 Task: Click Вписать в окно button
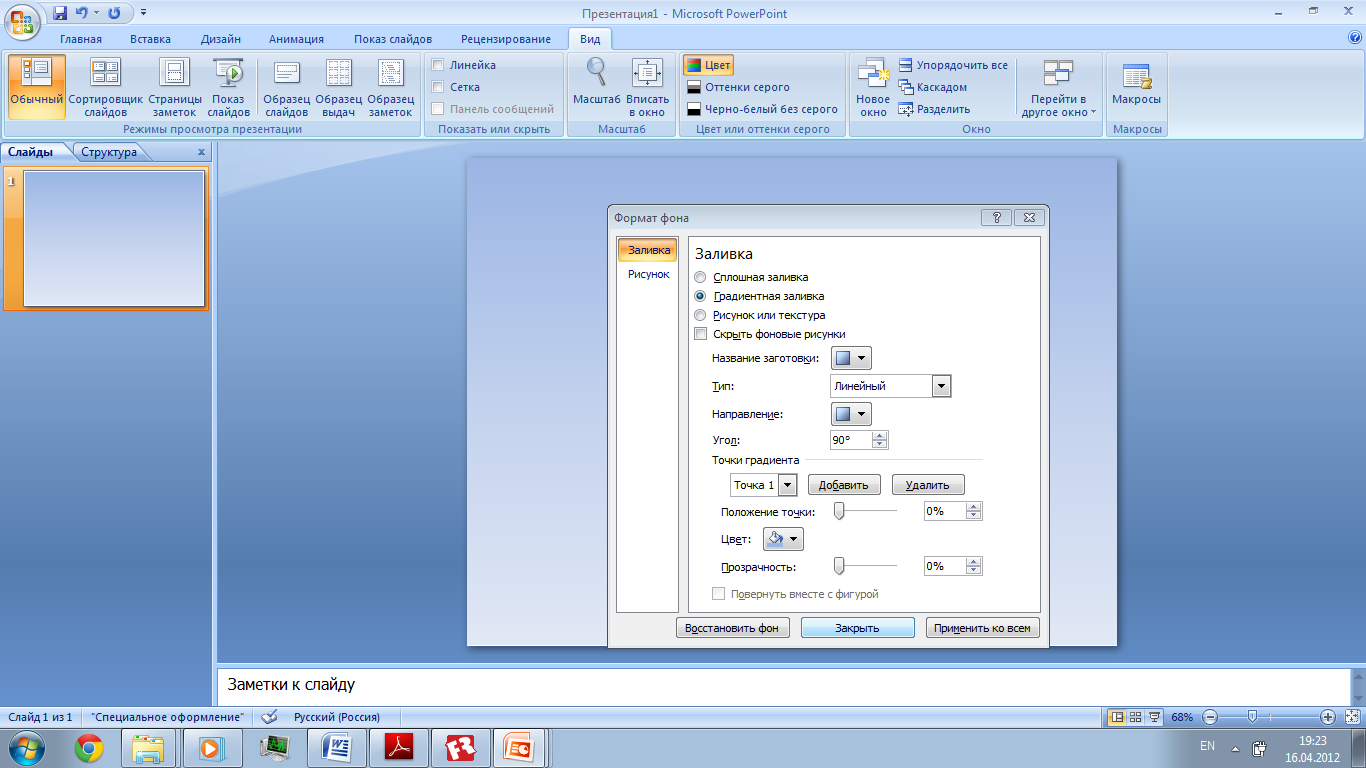(648, 86)
